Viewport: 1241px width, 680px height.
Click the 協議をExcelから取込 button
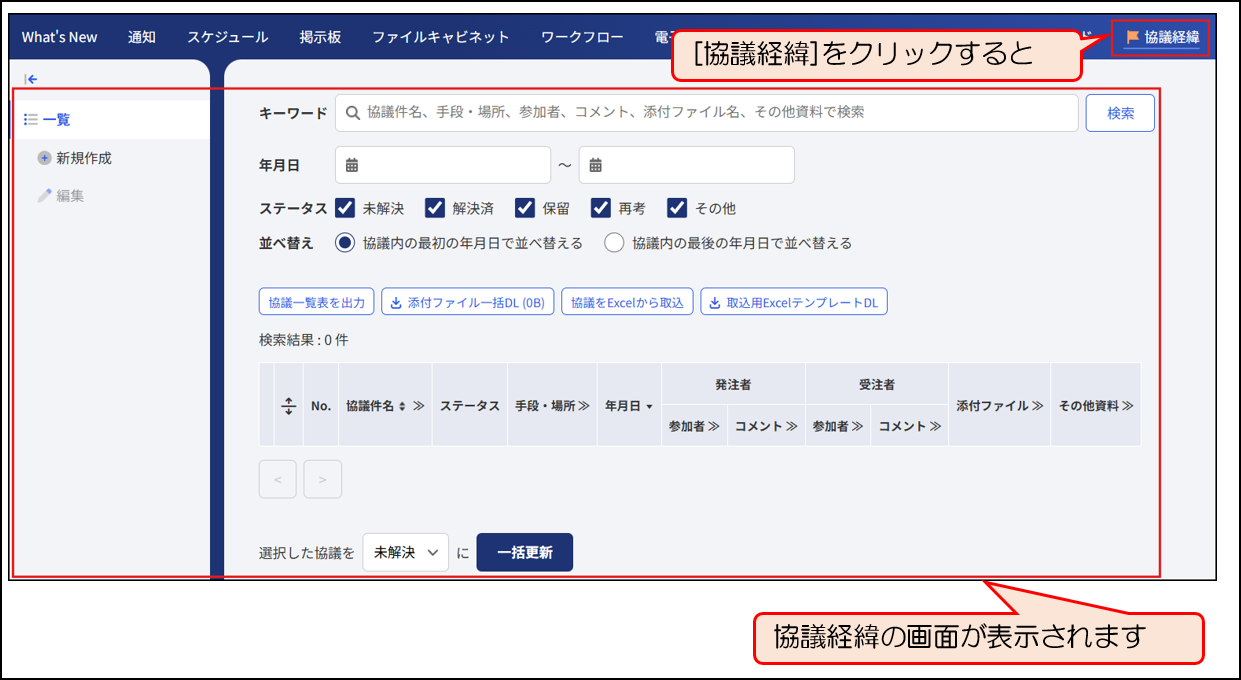click(x=627, y=302)
